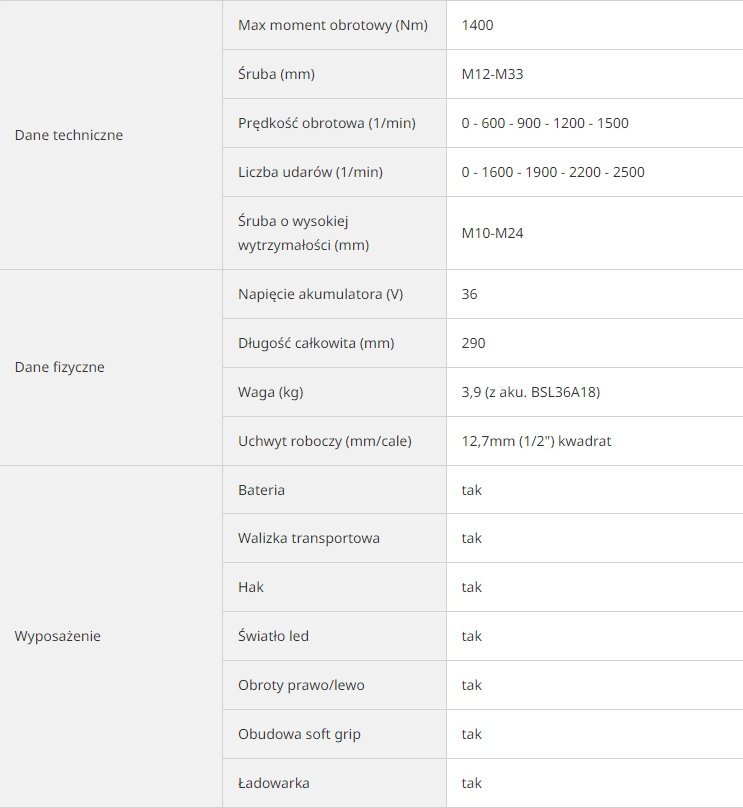The image size is (743, 808).
Task: Click the 'Dane techniczne' section header cell
Action: [69, 135]
